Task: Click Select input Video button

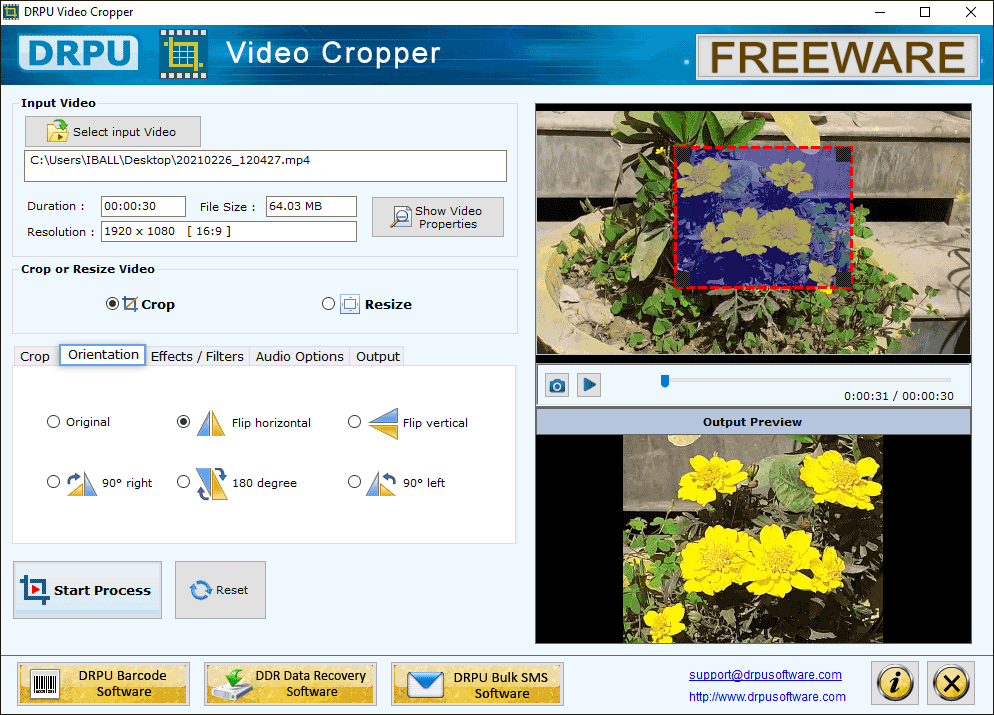Action: coord(113,132)
